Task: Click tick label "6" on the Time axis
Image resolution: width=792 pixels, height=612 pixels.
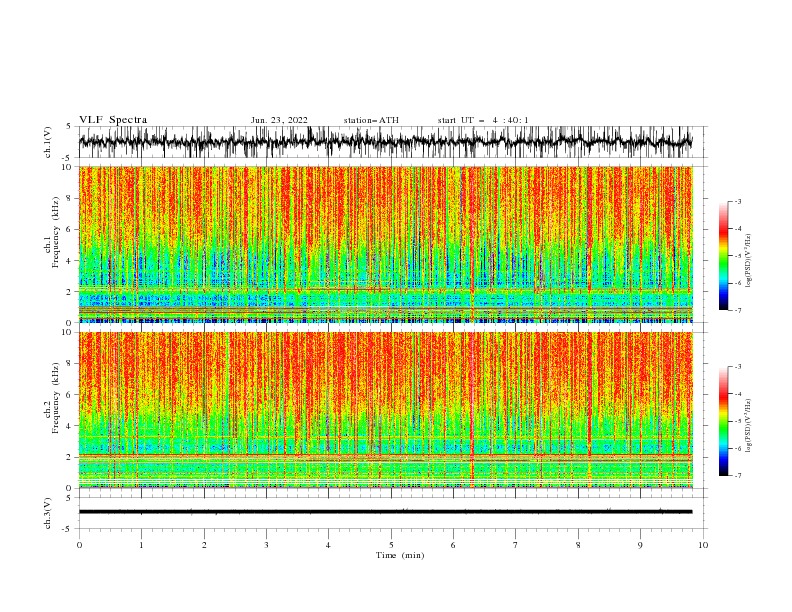Action: (x=453, y=545)
